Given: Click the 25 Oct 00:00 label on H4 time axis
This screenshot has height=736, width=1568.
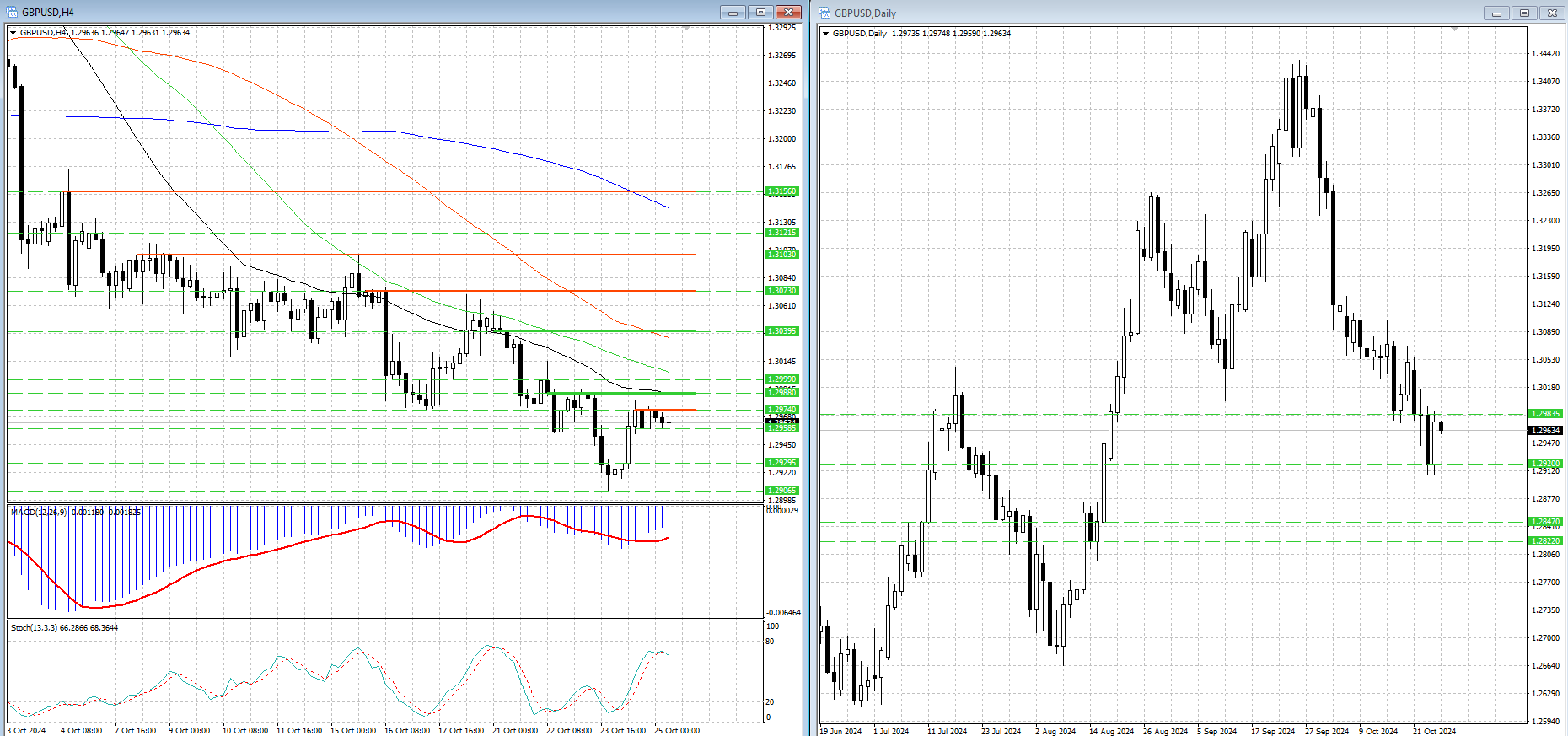Looking at the screenshot, I should pyautogui.click(x=677, y=731).
